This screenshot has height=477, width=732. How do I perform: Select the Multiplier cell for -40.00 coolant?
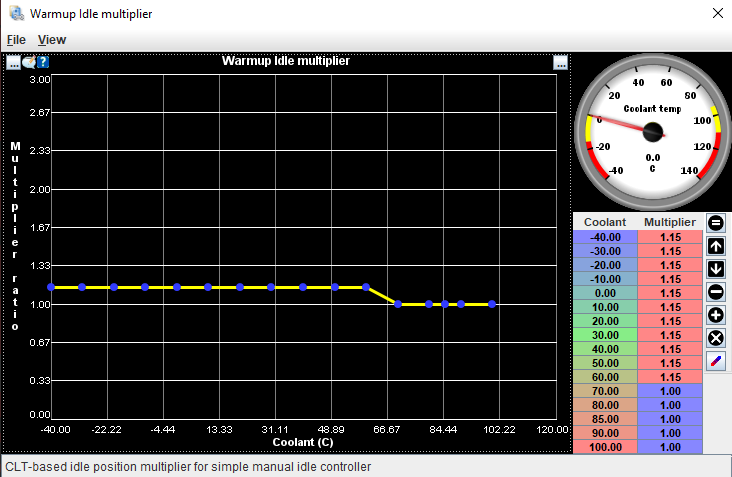[x=670, y=237]
